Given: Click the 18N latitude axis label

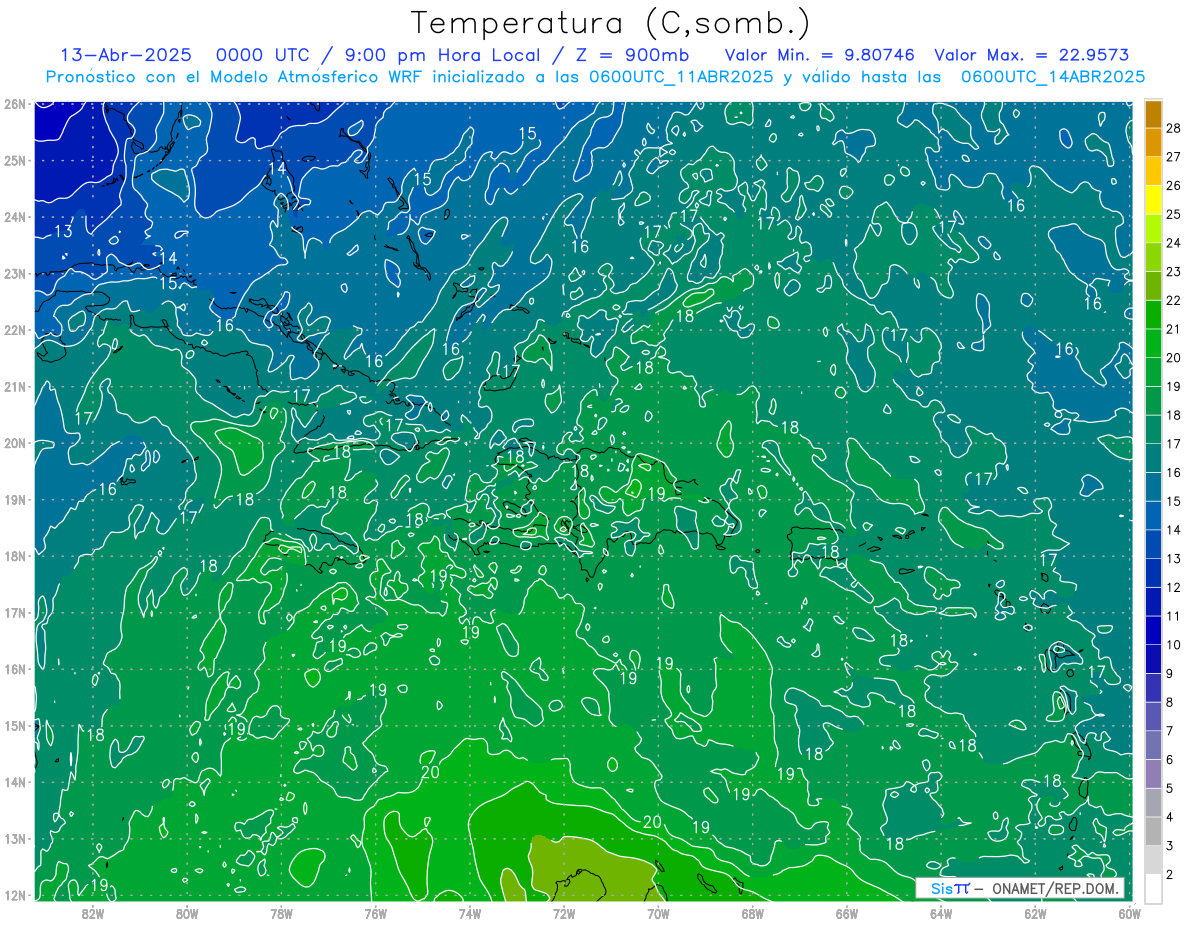Looking at the screenshot, I should [x=14, y=556].
